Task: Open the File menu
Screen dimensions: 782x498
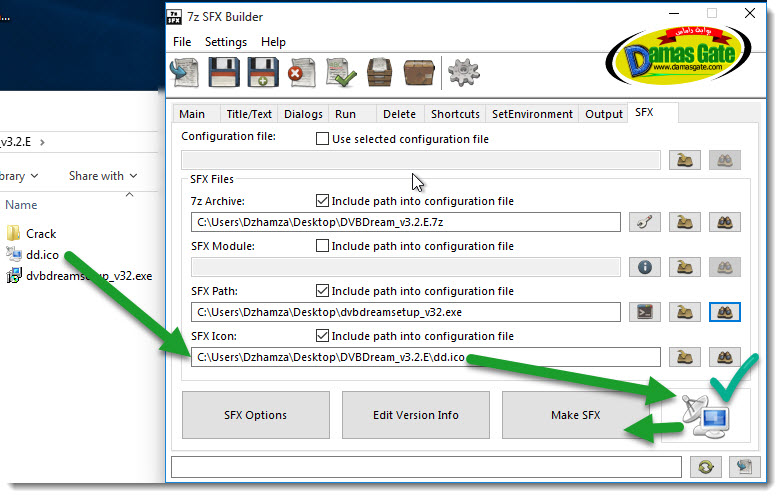Action: tap(182, 42)
